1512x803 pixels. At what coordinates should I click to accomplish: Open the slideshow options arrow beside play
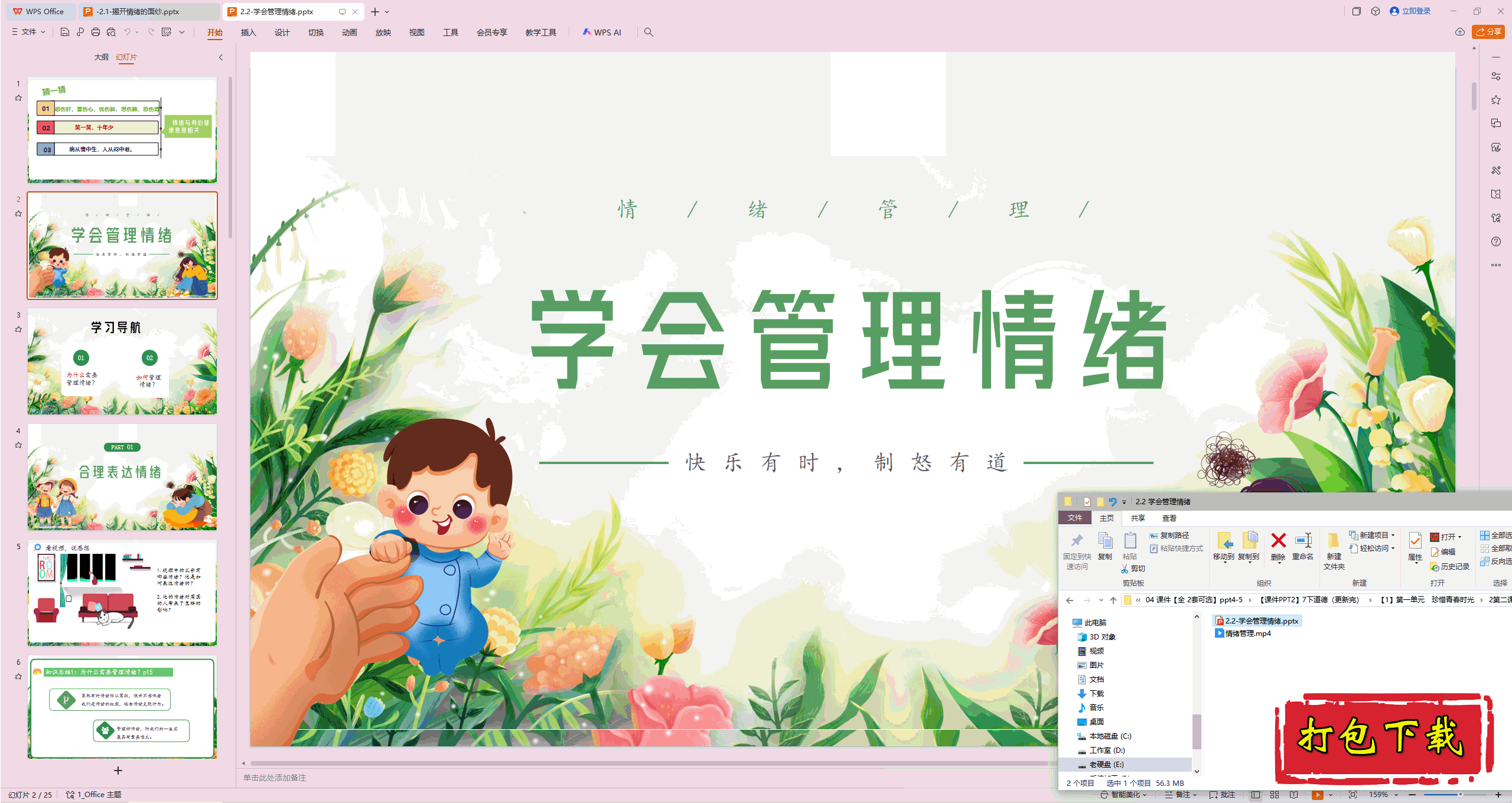pos(1331,795)
